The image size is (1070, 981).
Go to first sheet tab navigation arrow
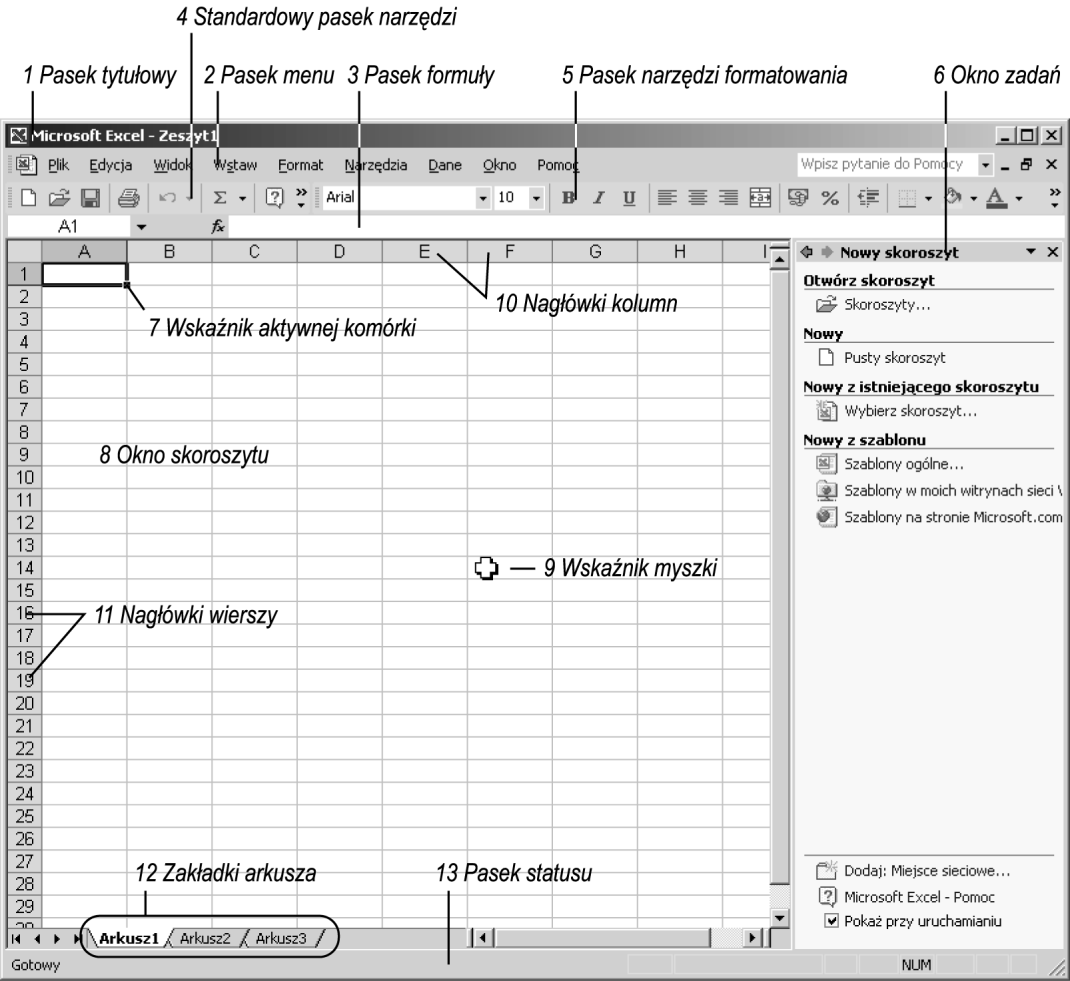[16, 939]
